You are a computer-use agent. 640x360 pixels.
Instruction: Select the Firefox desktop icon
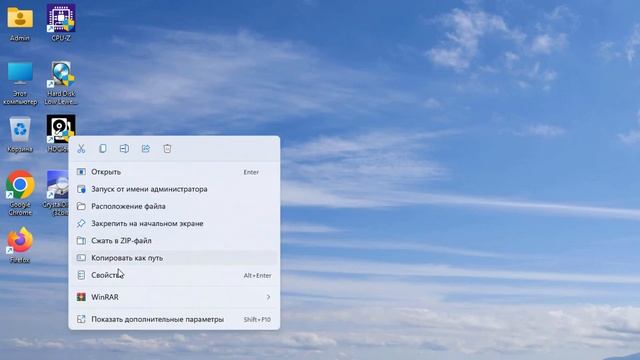coord(20,245)
